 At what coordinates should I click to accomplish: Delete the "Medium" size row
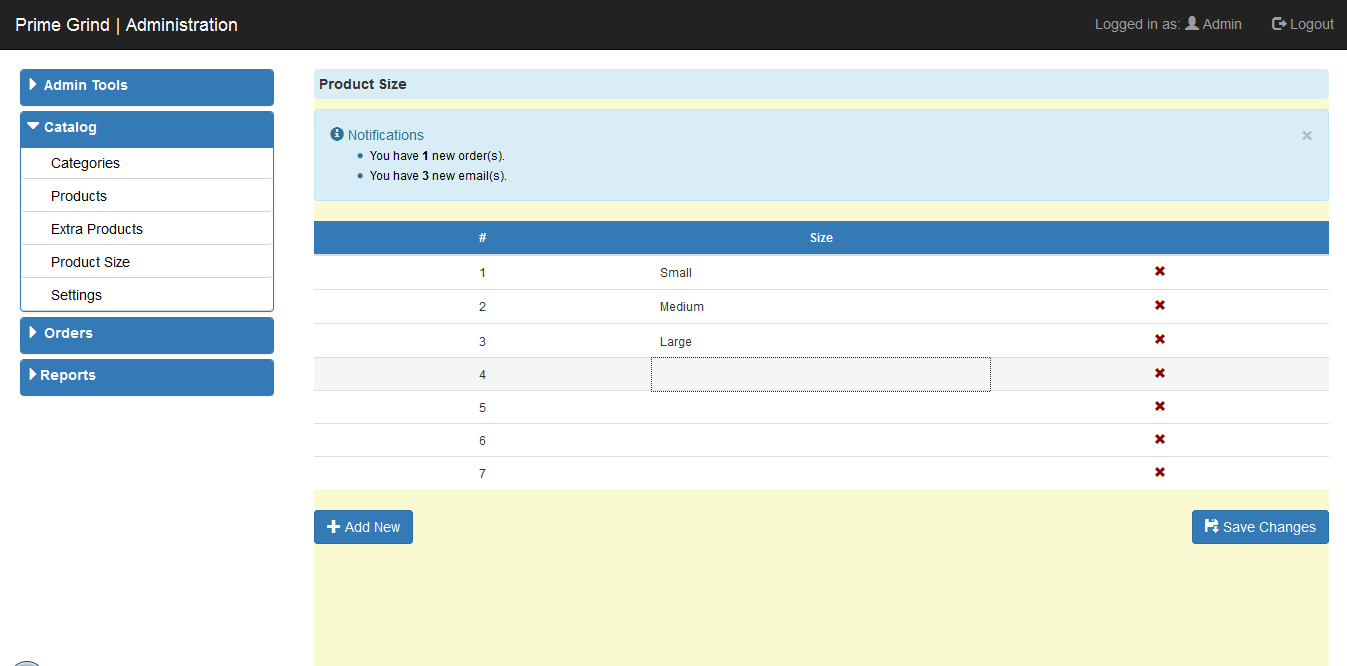(1159, 305)
